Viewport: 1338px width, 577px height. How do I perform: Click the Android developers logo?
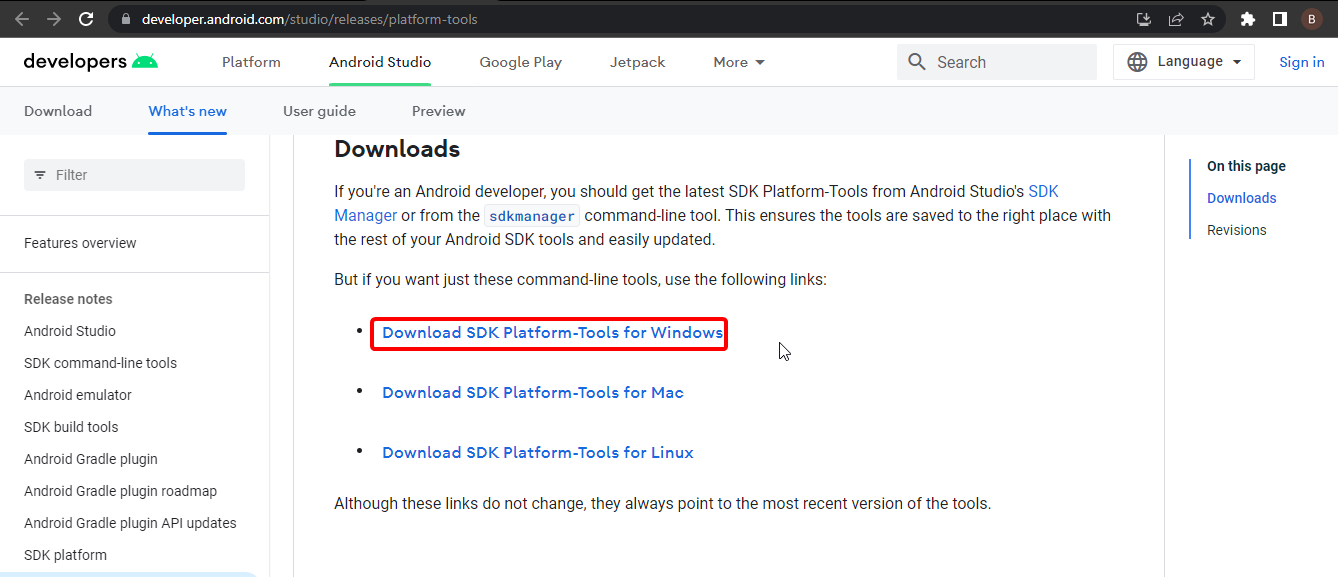pyautogui.click(x=90, y=62)
